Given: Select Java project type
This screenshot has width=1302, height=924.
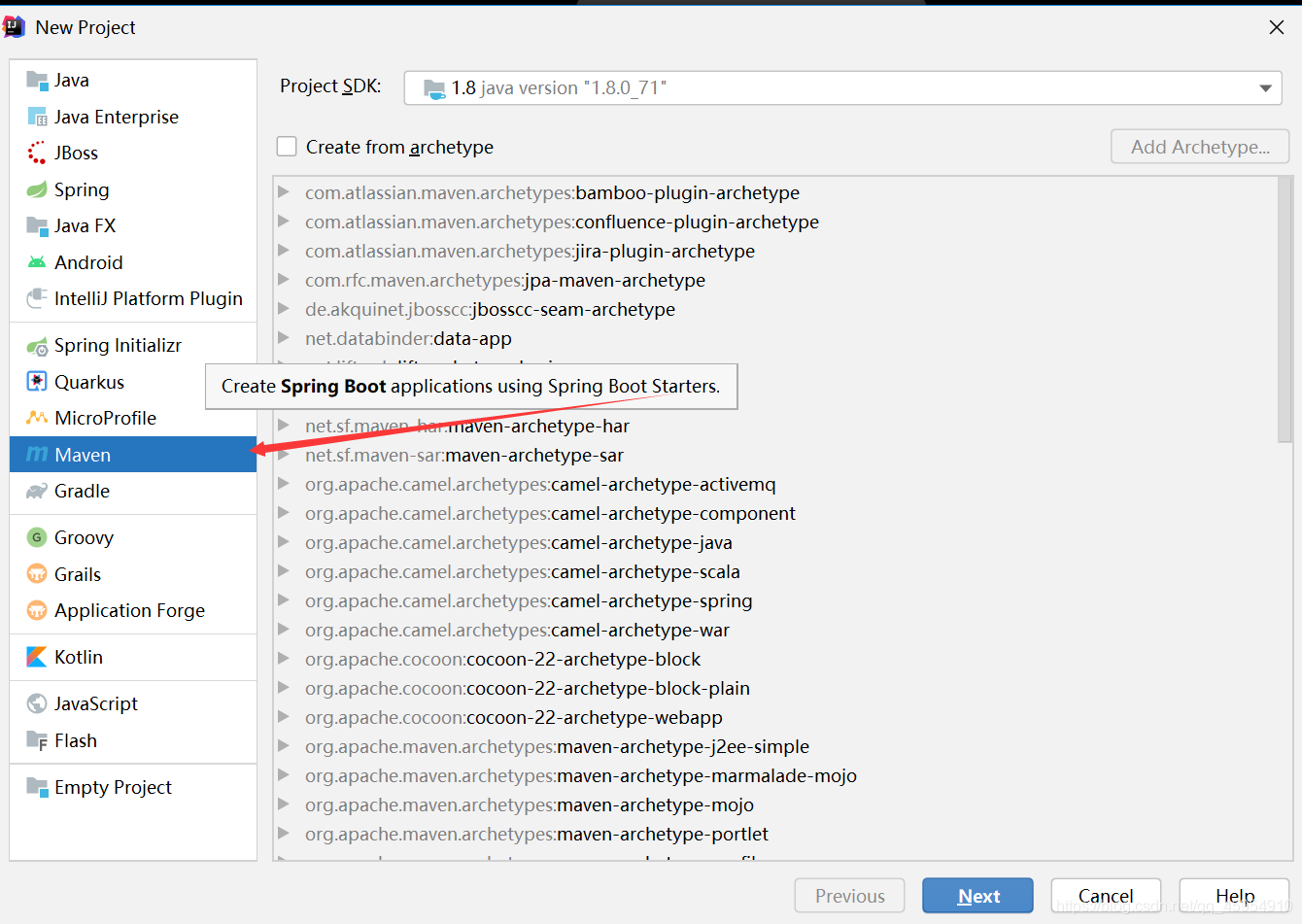Looking at the screenshot, I should click(x=133, y=81).
